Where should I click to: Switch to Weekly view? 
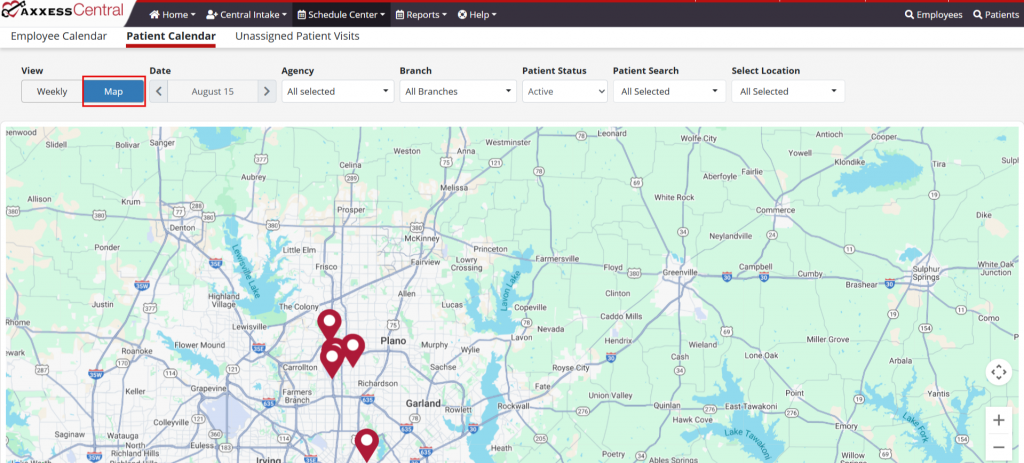(x=52, y=91)
